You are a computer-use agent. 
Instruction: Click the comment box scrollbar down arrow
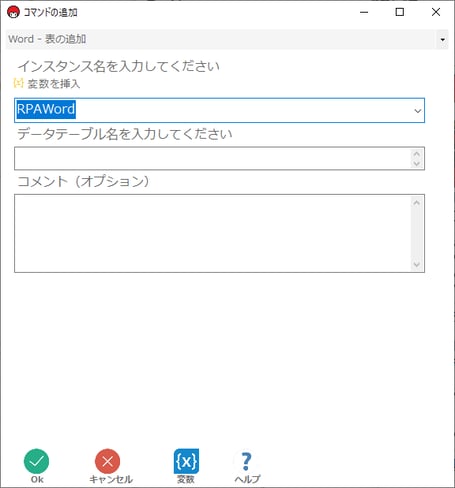[x=417, y=265]
